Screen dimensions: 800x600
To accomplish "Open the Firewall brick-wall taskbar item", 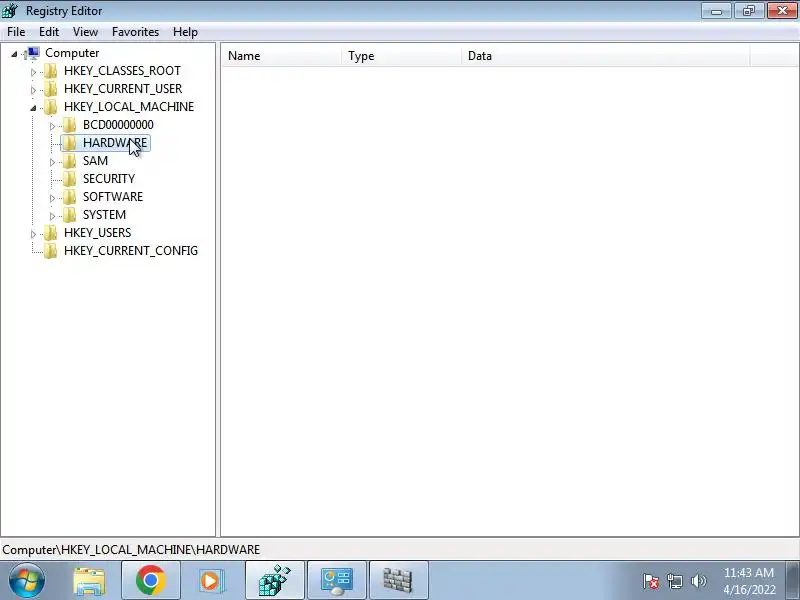I will pos(398,580).
